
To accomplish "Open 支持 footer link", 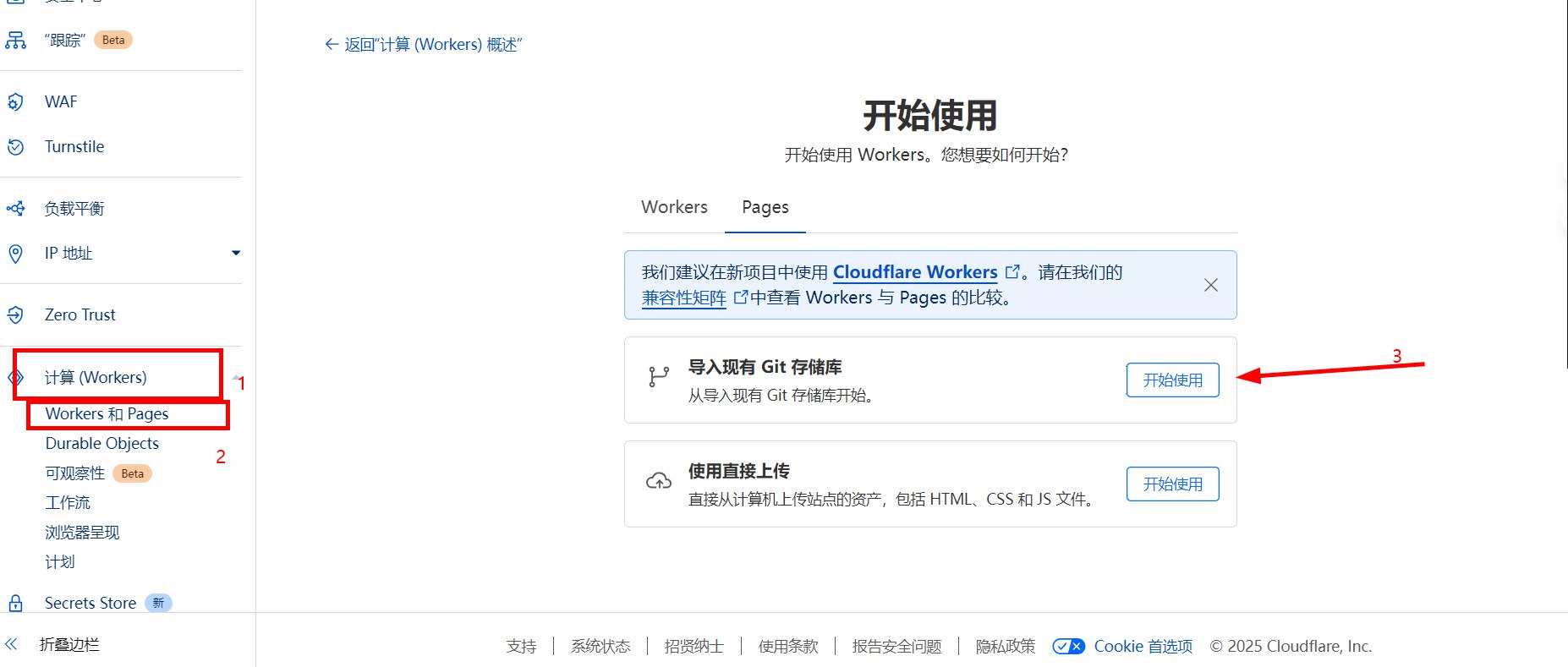I will pyautogui.click(x=521, y=646).
